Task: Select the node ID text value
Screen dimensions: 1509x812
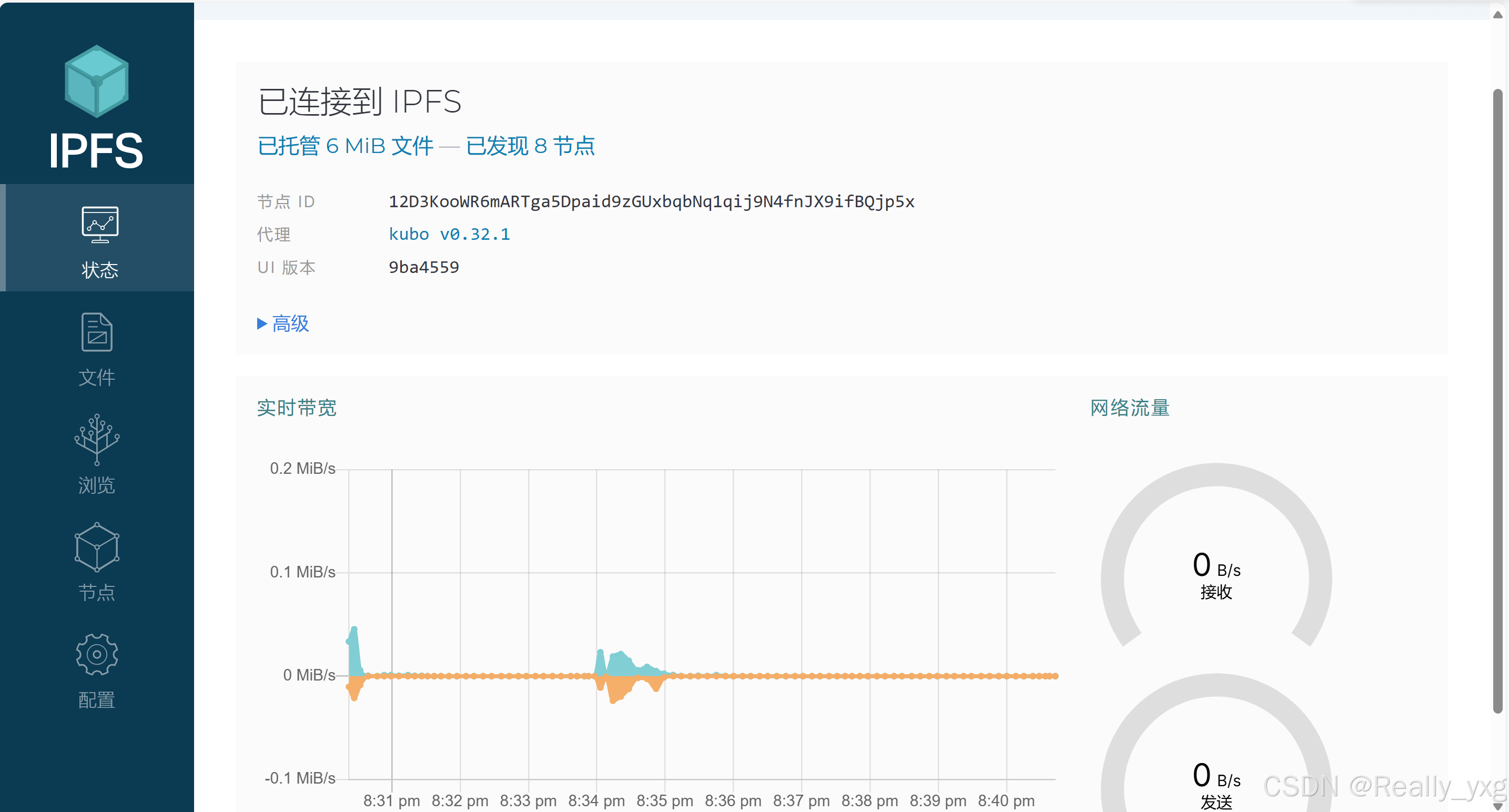Action: pos(651,201)
